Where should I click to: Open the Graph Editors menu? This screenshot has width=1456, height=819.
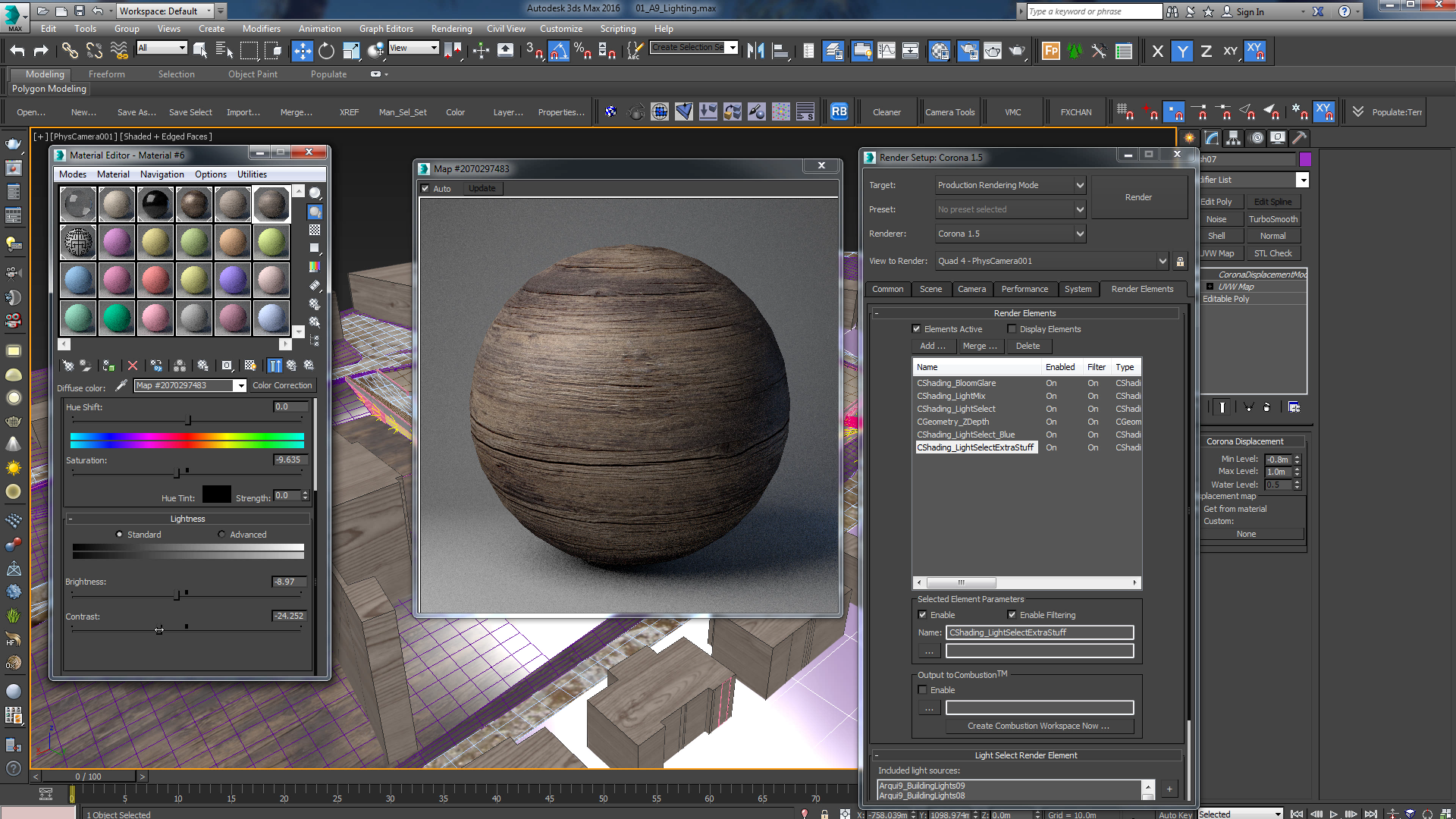coord(386,29)
